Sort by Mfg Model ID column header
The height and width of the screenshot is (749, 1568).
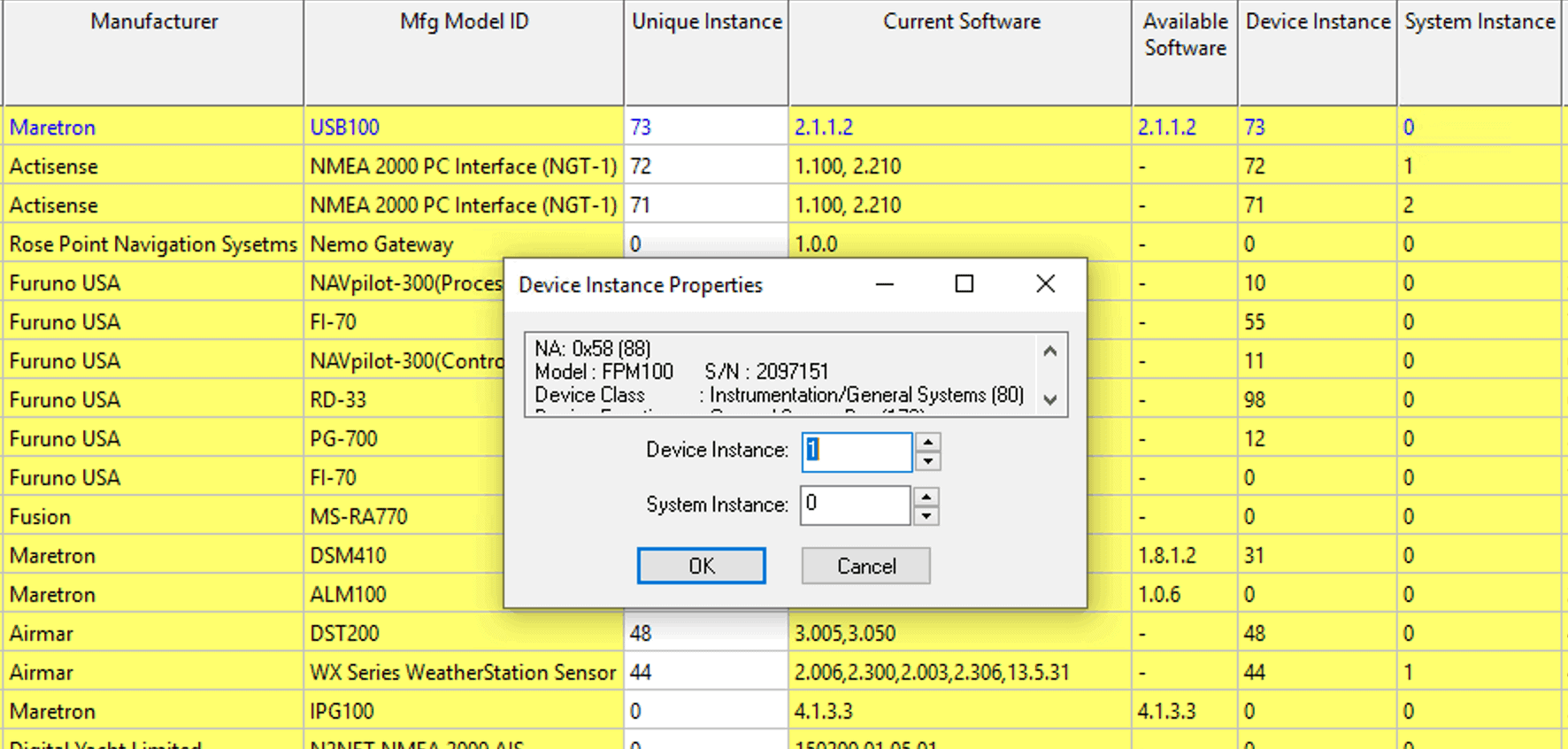click(x=464, y=52)
